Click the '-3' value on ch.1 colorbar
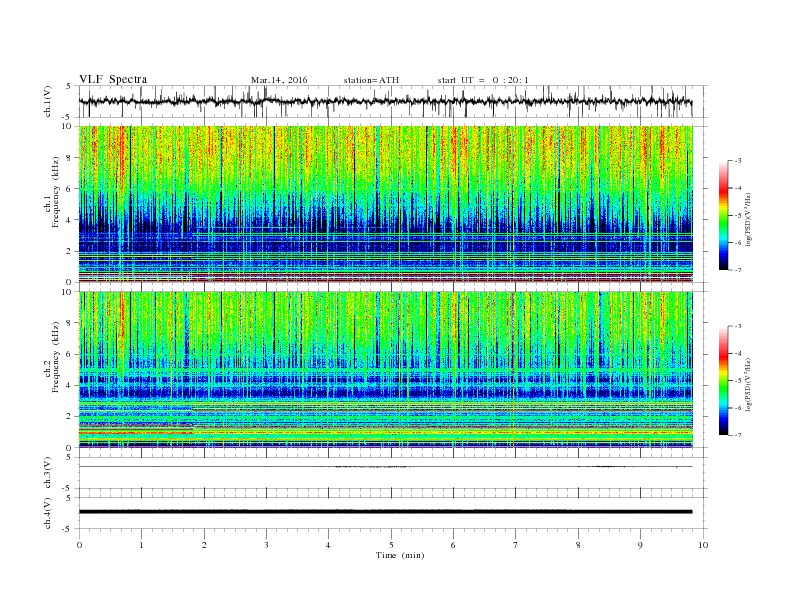 (737, 161)
